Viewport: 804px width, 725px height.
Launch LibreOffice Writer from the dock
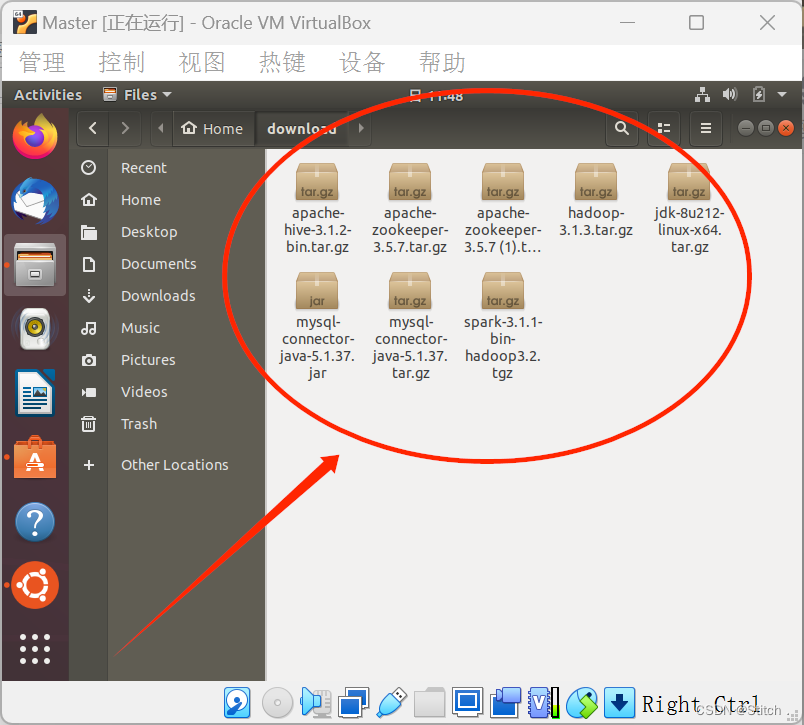pyautogui.click(x=35, y=392)
